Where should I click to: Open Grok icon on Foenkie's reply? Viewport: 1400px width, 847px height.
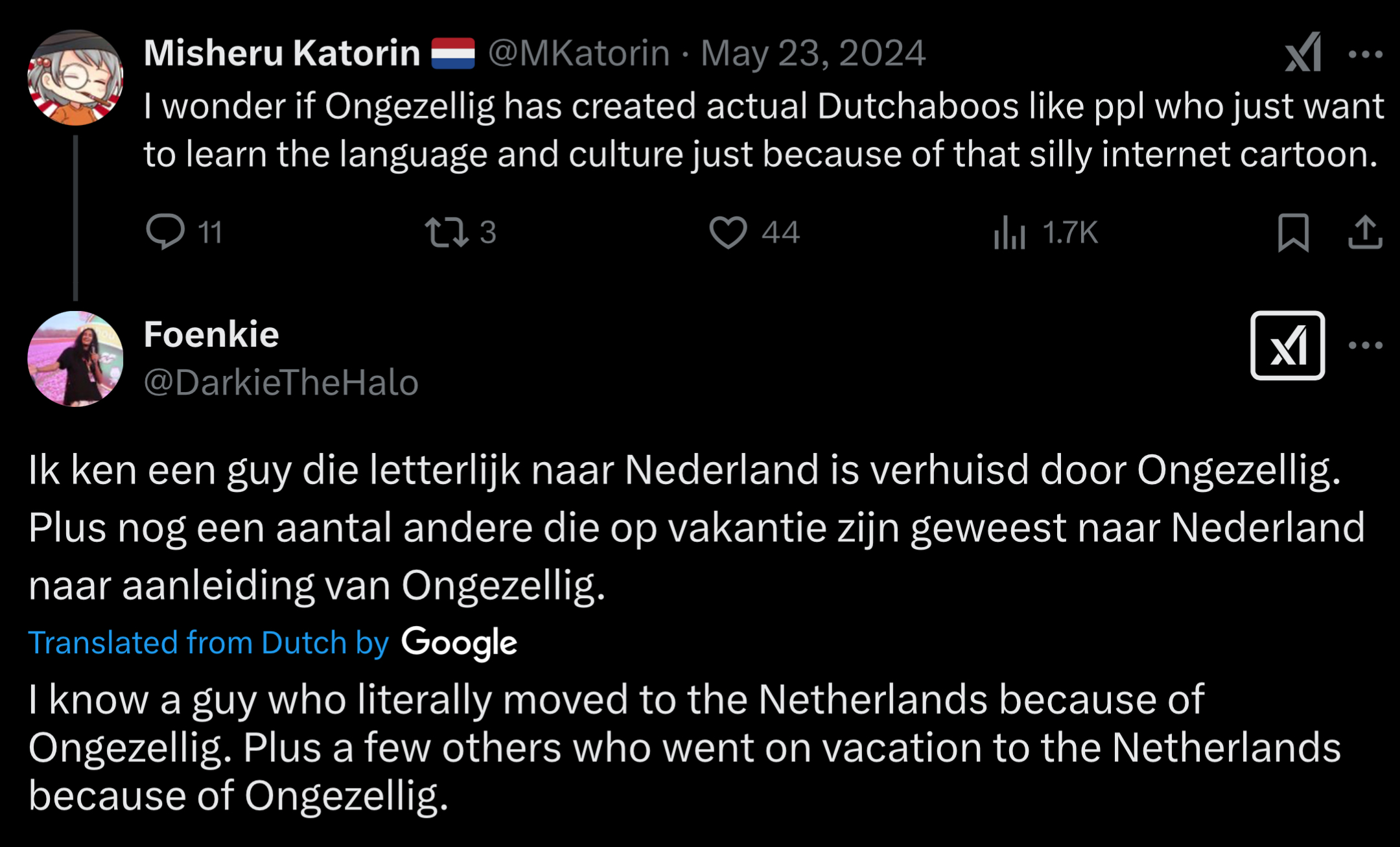1287,345
